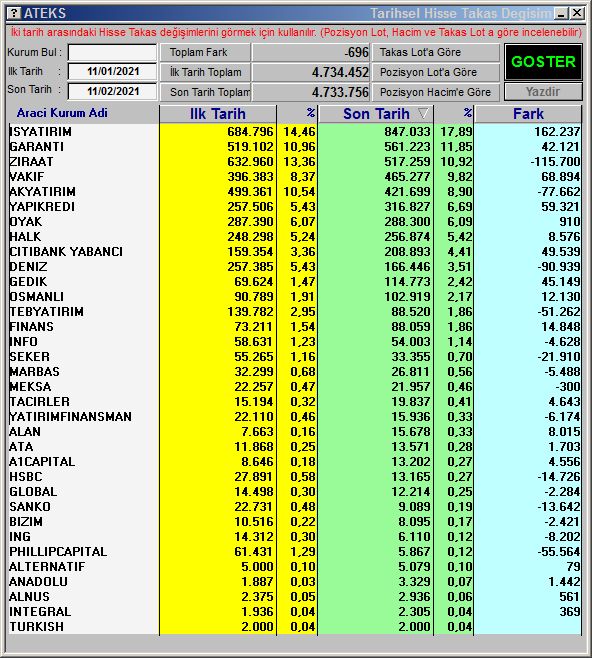
Task: Select the PHILLIPCAPITAL row
Action: pos(295,551)
